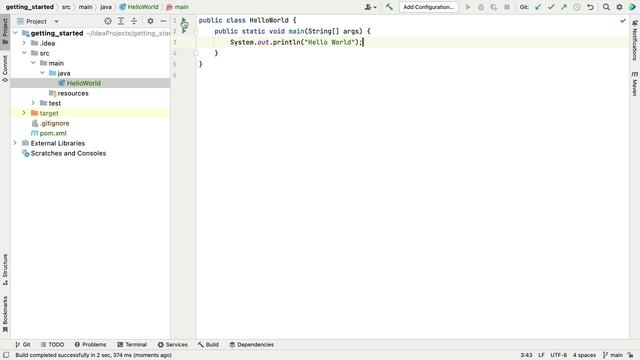The height and width of the screenshot is (360, 640).
Task: Open the Services tool window
Action: pos(173,344)
